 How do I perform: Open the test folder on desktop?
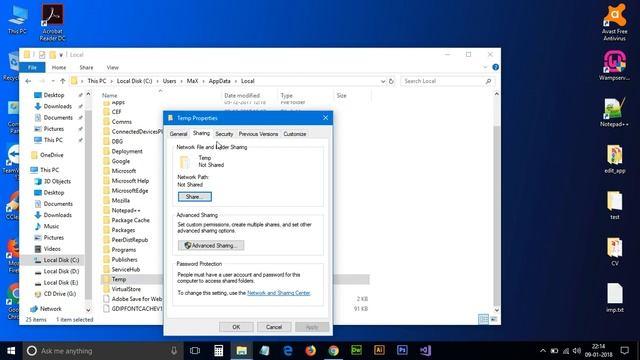point(615,205)
